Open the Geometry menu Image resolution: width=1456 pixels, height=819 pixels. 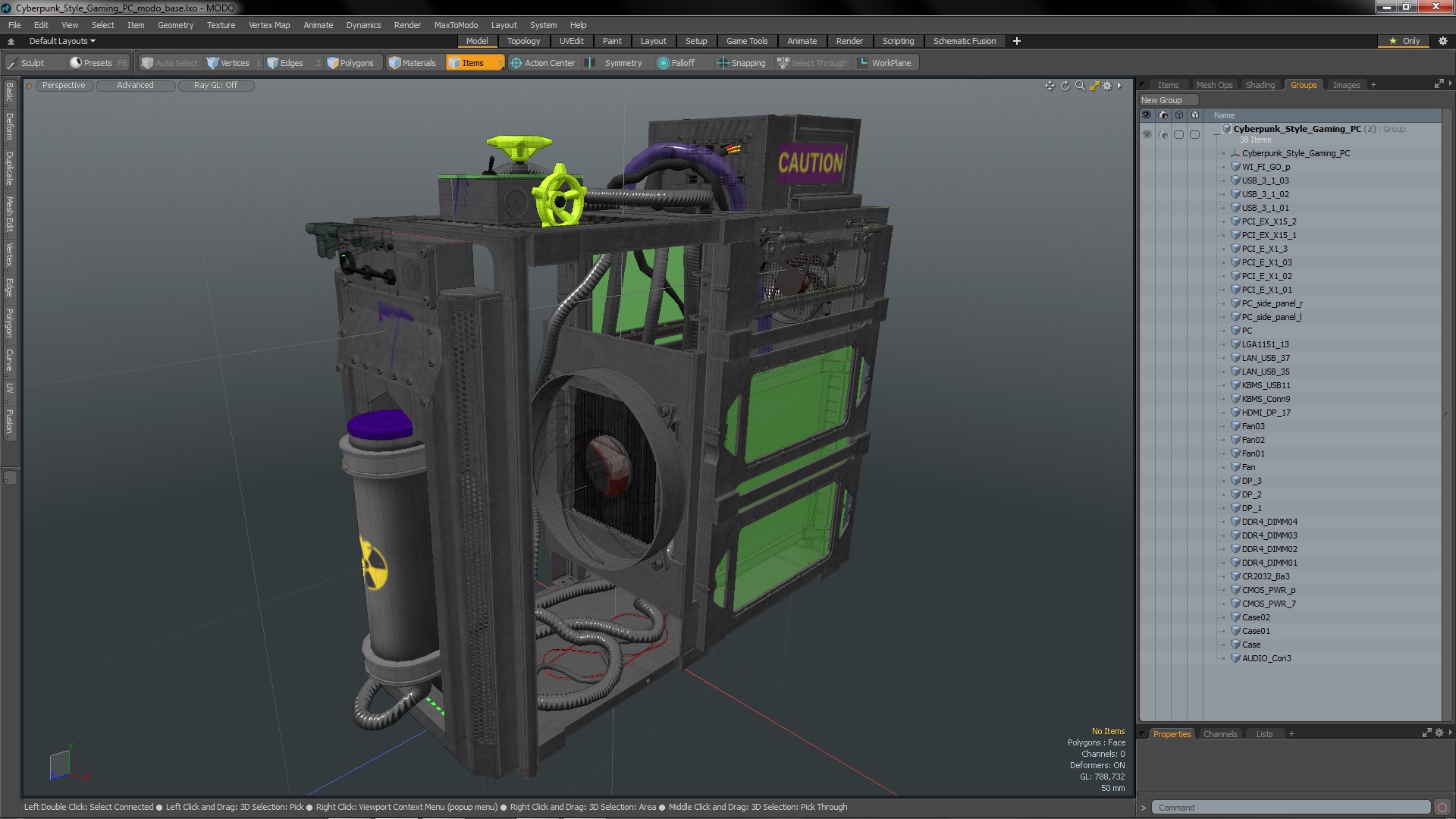(x=175, y=25)
